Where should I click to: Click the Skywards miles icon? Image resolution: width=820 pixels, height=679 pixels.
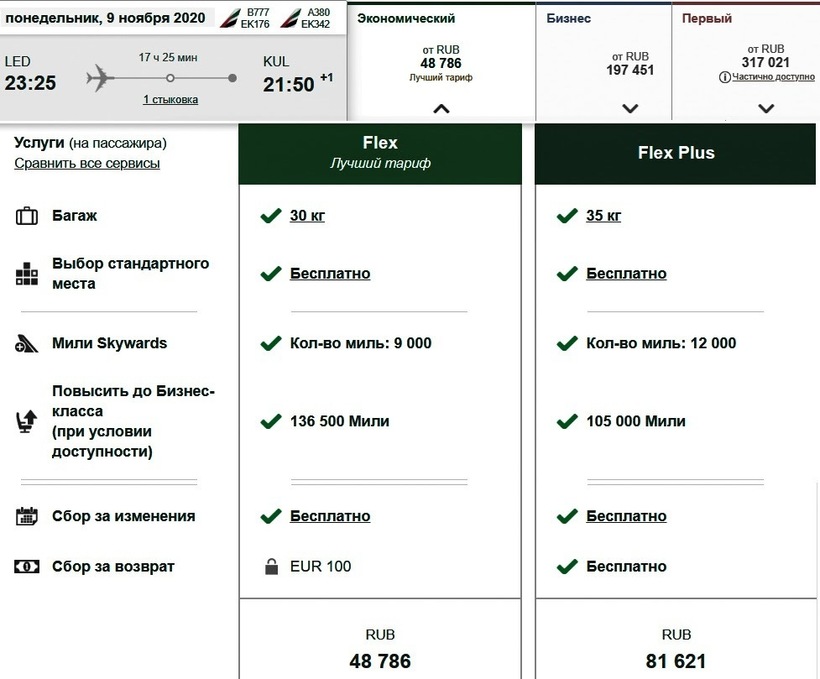point(27,344)
